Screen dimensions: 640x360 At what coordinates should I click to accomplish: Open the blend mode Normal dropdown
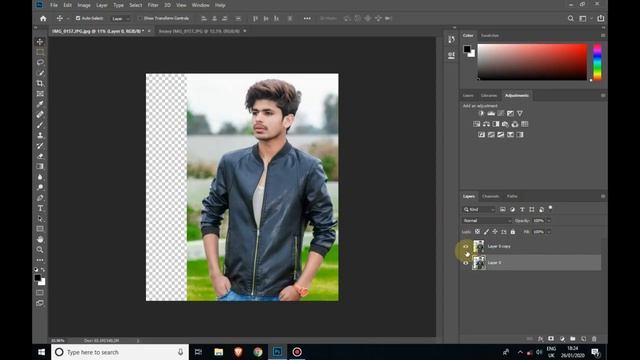tap(487, 220)
